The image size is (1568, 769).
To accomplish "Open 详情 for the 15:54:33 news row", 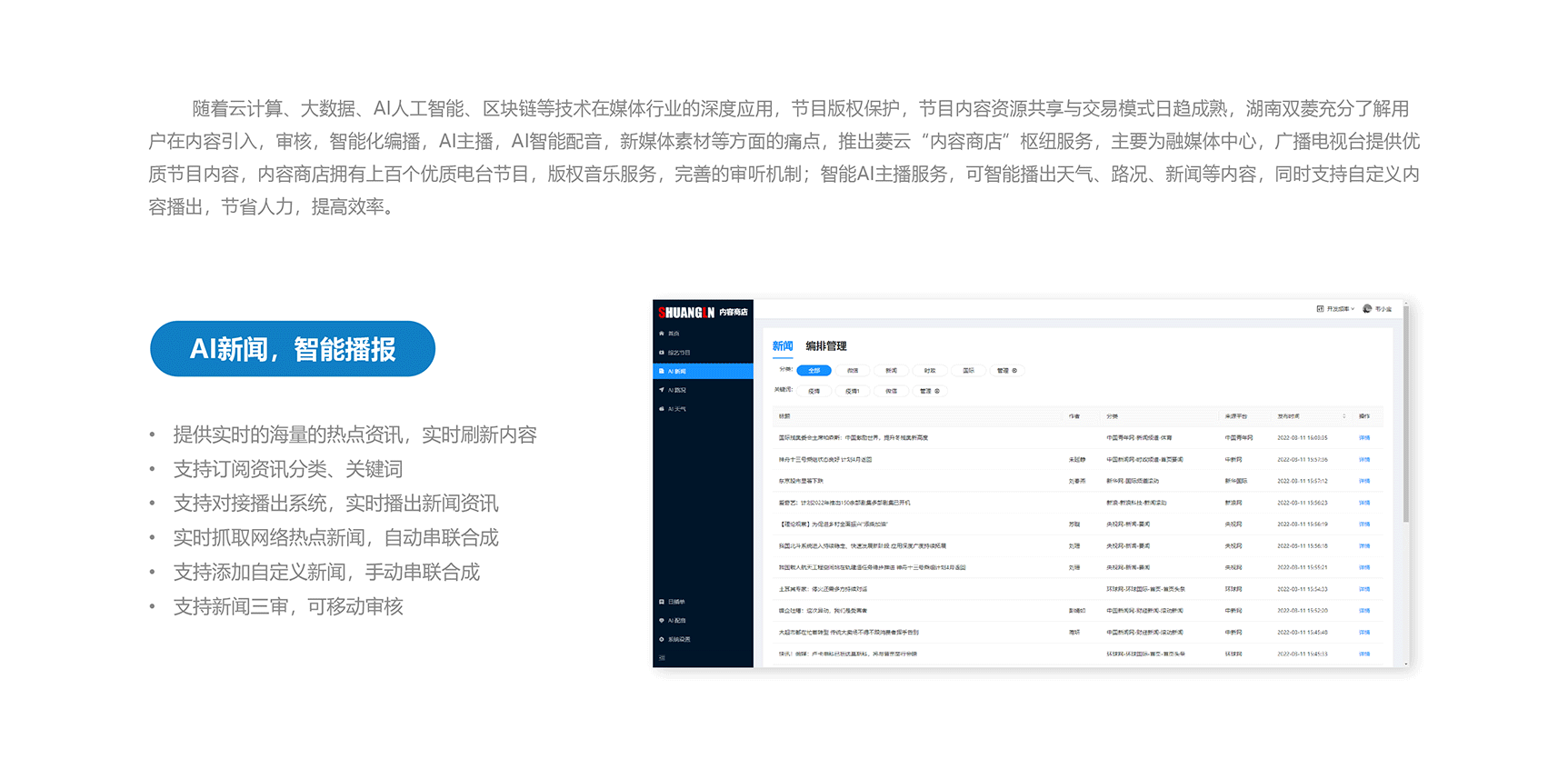I will click(x=1364, y=589).
